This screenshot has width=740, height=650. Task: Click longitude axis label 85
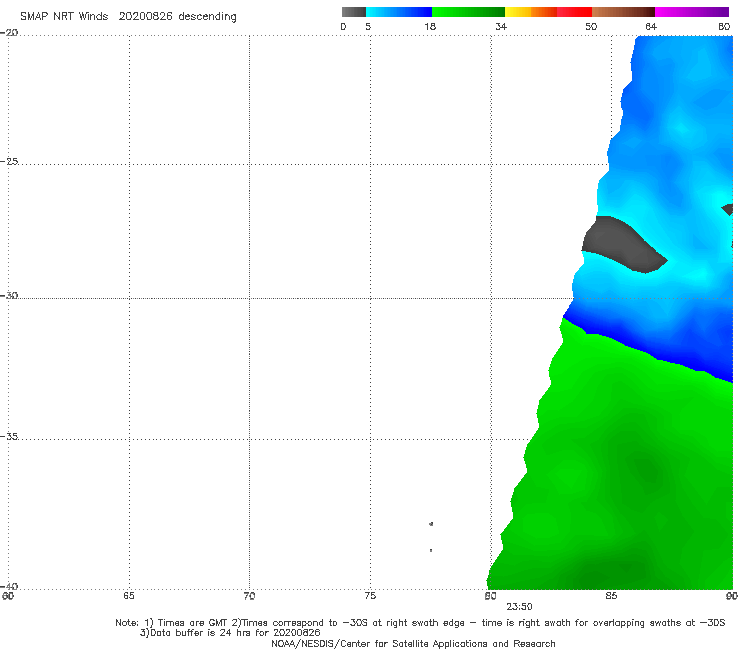tap(611, 596)
